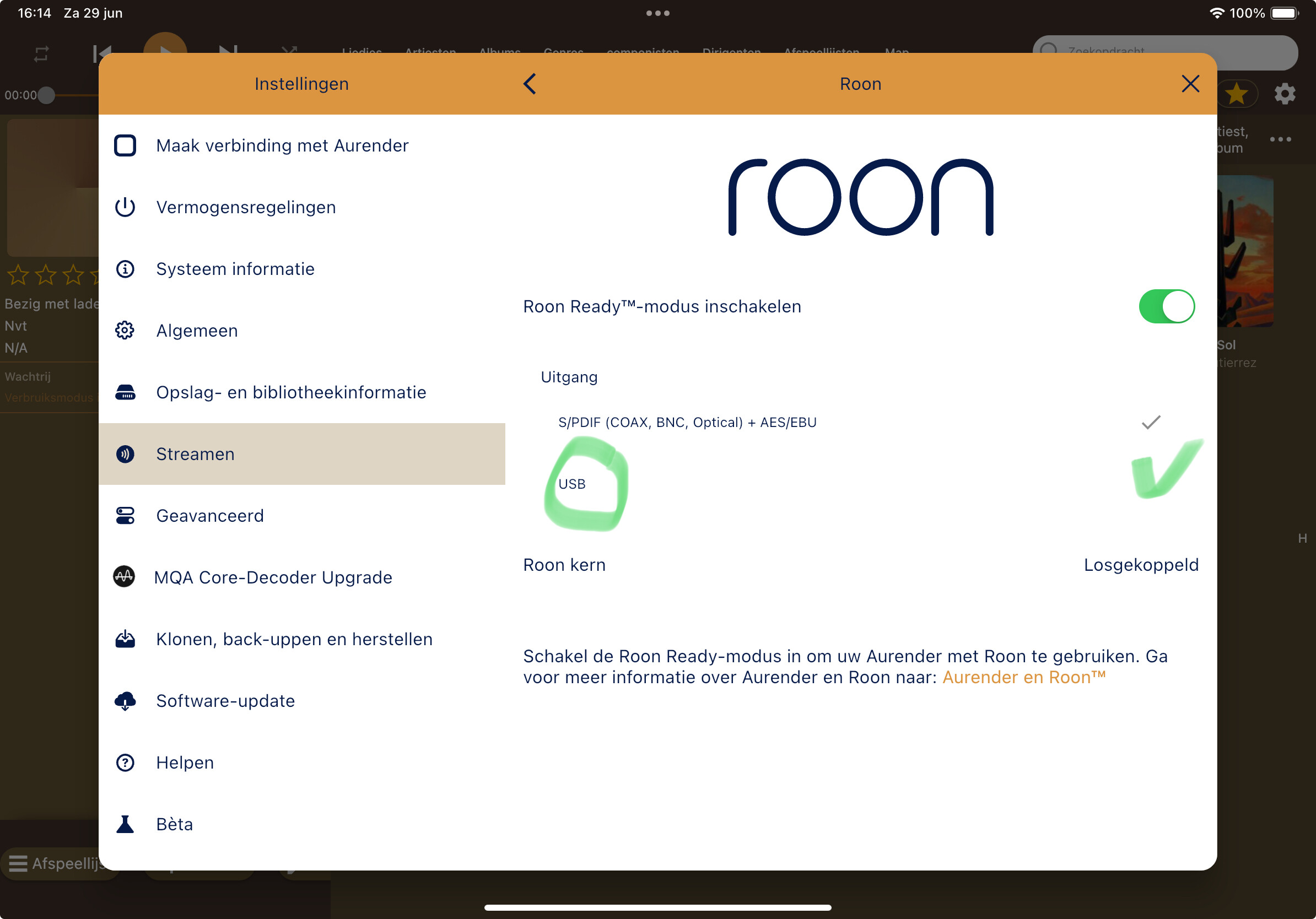Click the playback progress slider knob
The image size is (1316, 919).
tap(46, 95)
